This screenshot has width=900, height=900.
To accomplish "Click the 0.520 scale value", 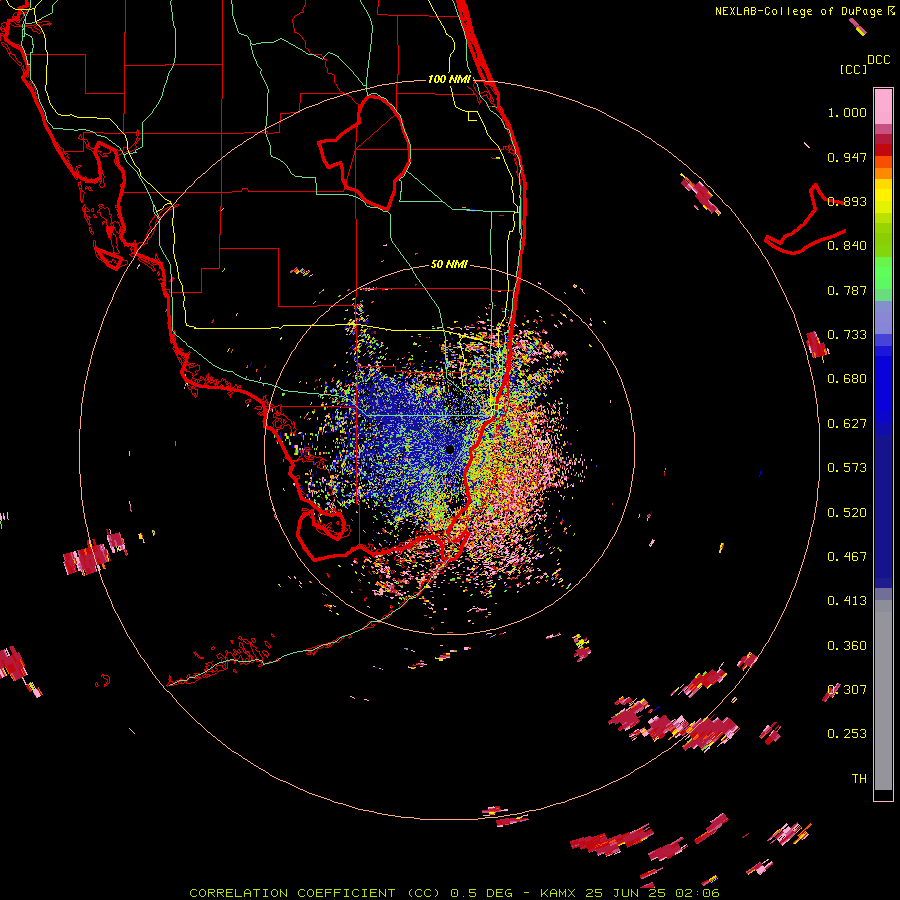I will point(847,512).
